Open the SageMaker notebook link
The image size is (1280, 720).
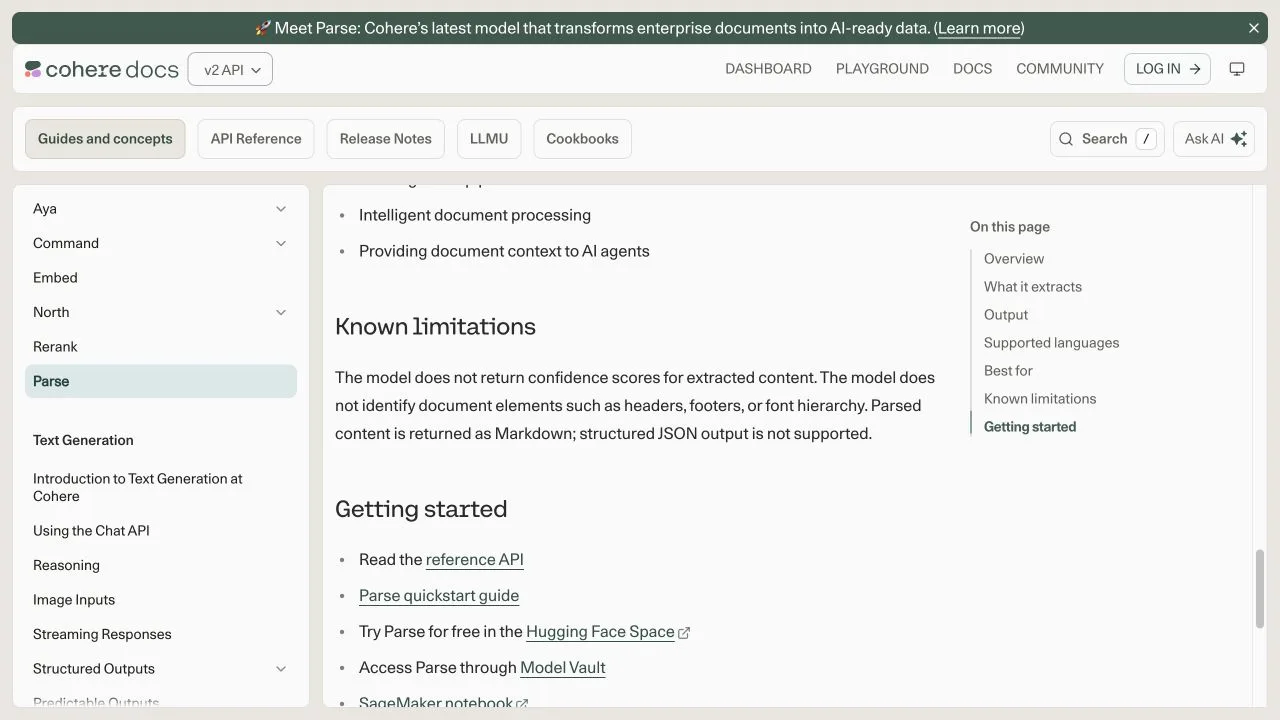pos(436,703)
